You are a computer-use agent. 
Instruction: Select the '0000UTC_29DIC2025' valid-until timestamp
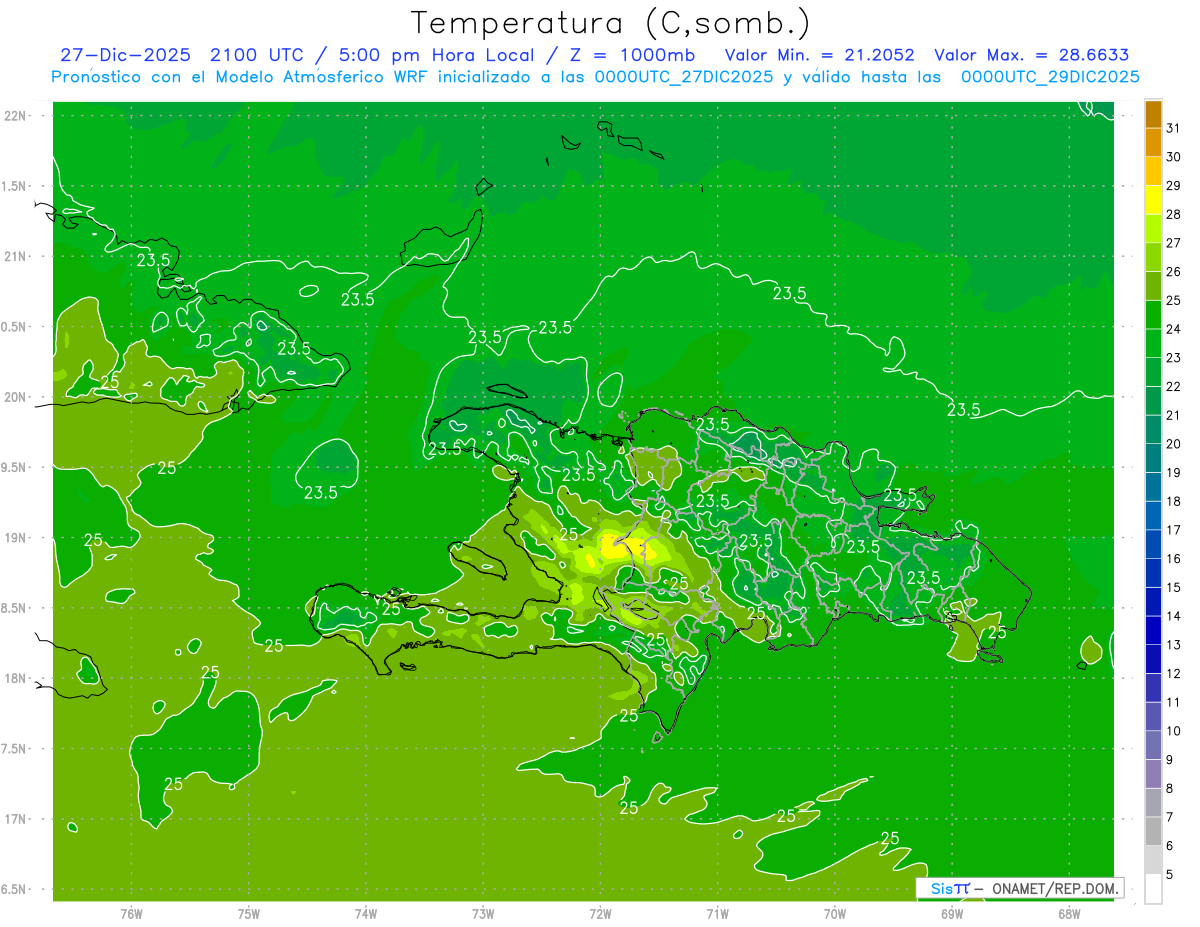pyautogui.click(x=1050, y=77)
